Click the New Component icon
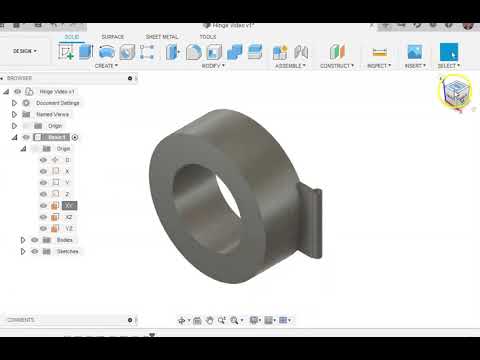 click(x=280, y=52)
